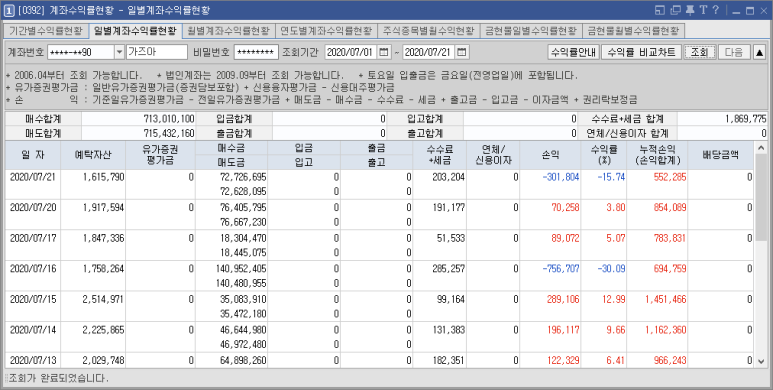The width and height of the screenshot is (773, 390).
Task: Click the T font size icon
Action: click(x=703, y=10)
